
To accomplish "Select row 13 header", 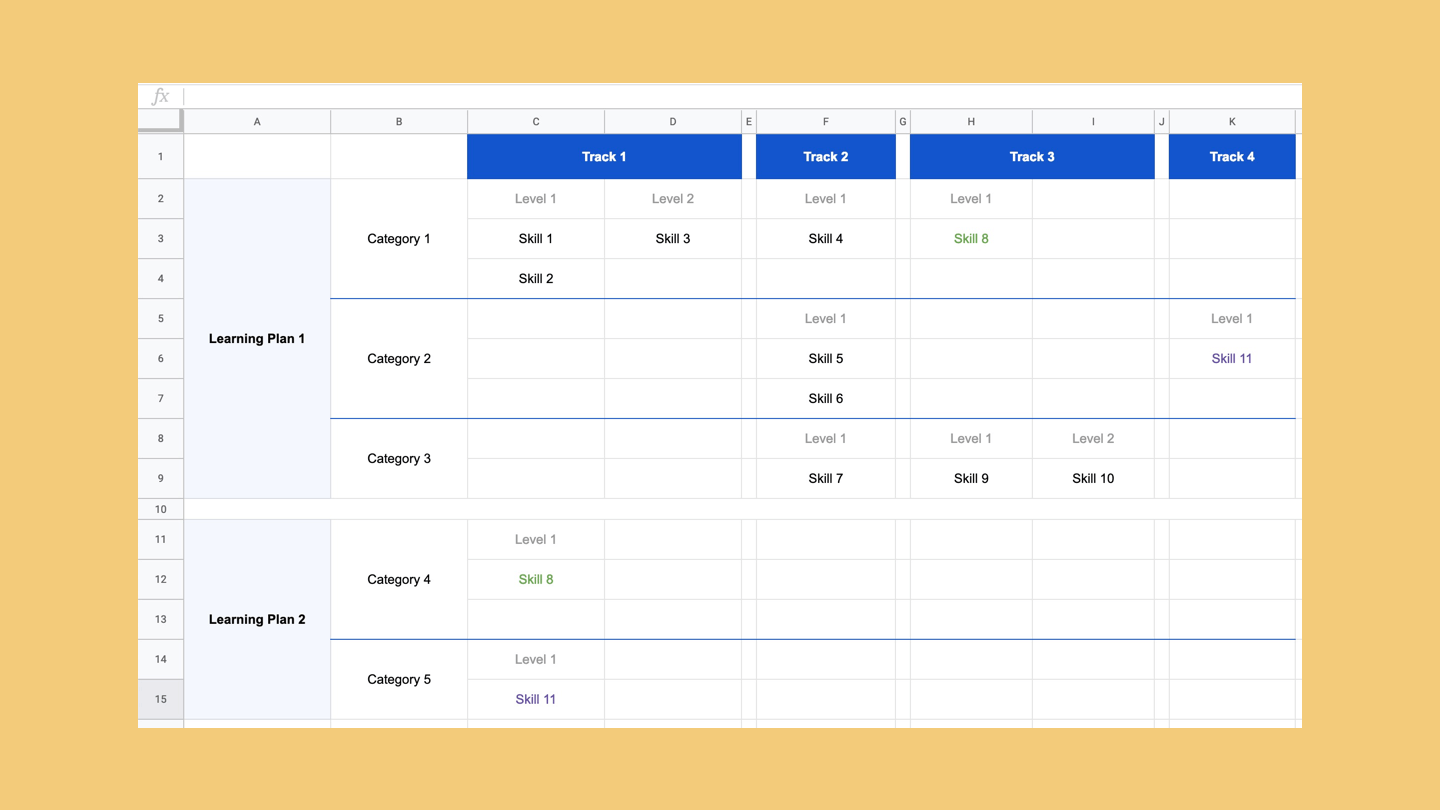I will (160, 619).
